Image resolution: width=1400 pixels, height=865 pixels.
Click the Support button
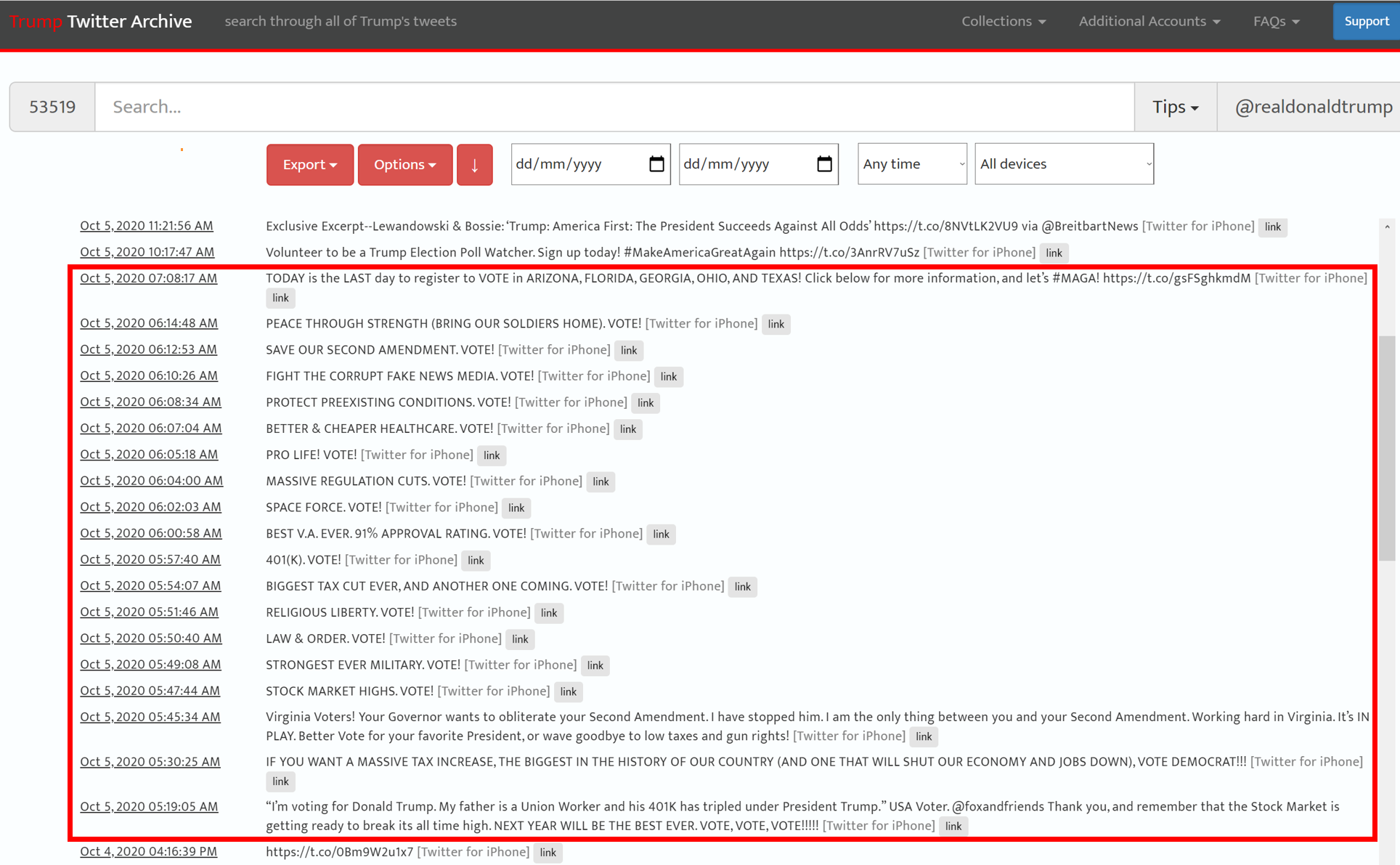[1366, 21]
